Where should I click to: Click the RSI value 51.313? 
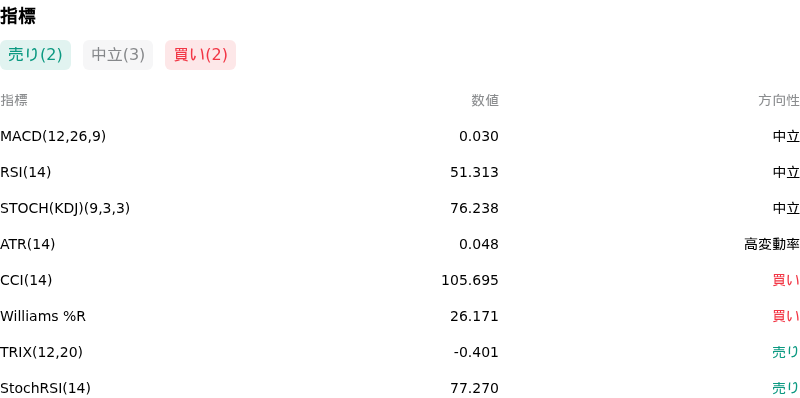pos(474,172)
